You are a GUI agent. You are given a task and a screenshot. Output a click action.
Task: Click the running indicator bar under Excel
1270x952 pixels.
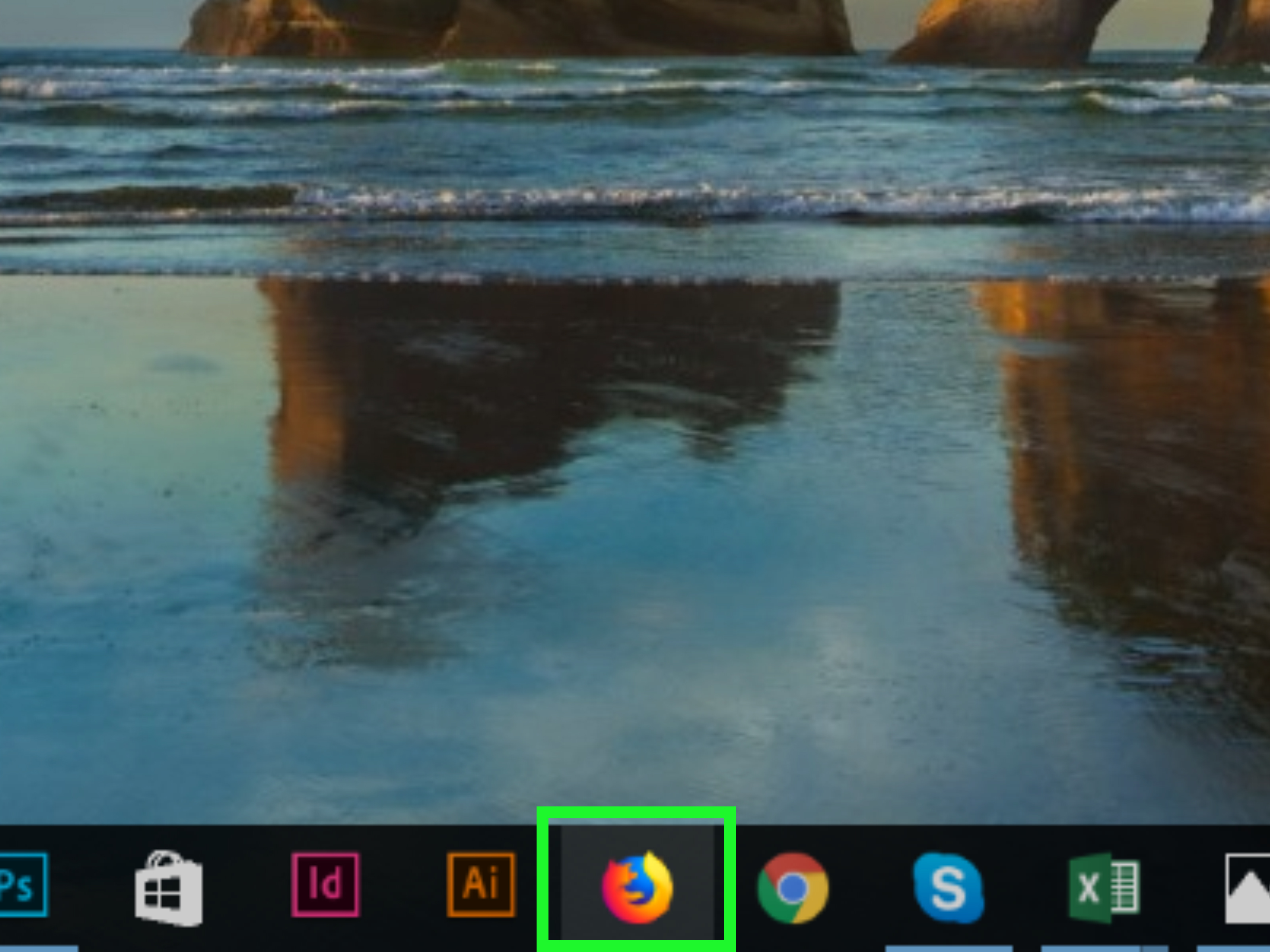1104,948
